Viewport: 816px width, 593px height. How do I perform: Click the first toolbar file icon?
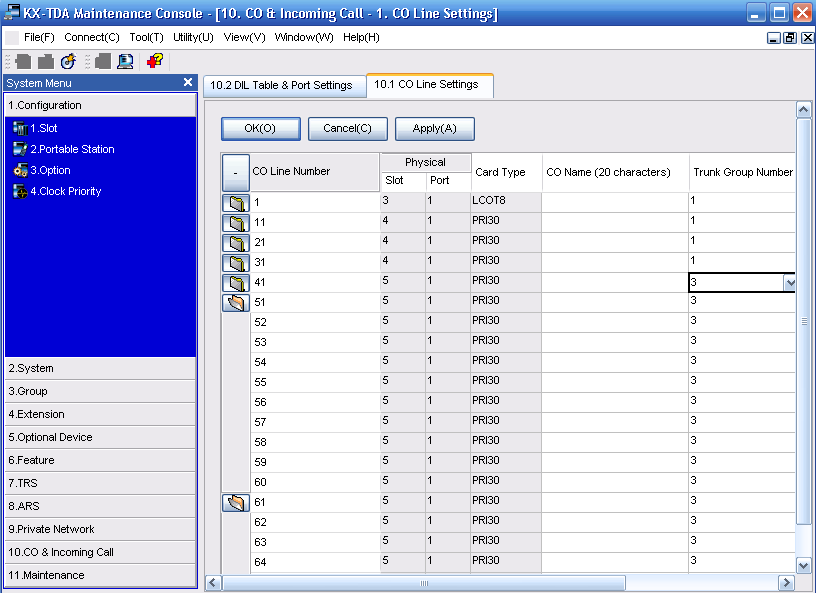click(x=23, y=61)
